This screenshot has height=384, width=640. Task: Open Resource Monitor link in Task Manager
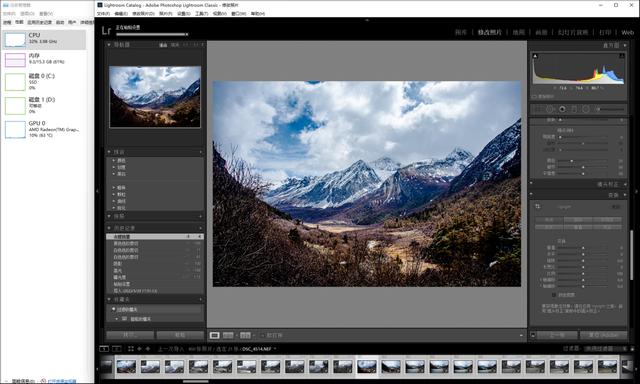pos(62,381)
